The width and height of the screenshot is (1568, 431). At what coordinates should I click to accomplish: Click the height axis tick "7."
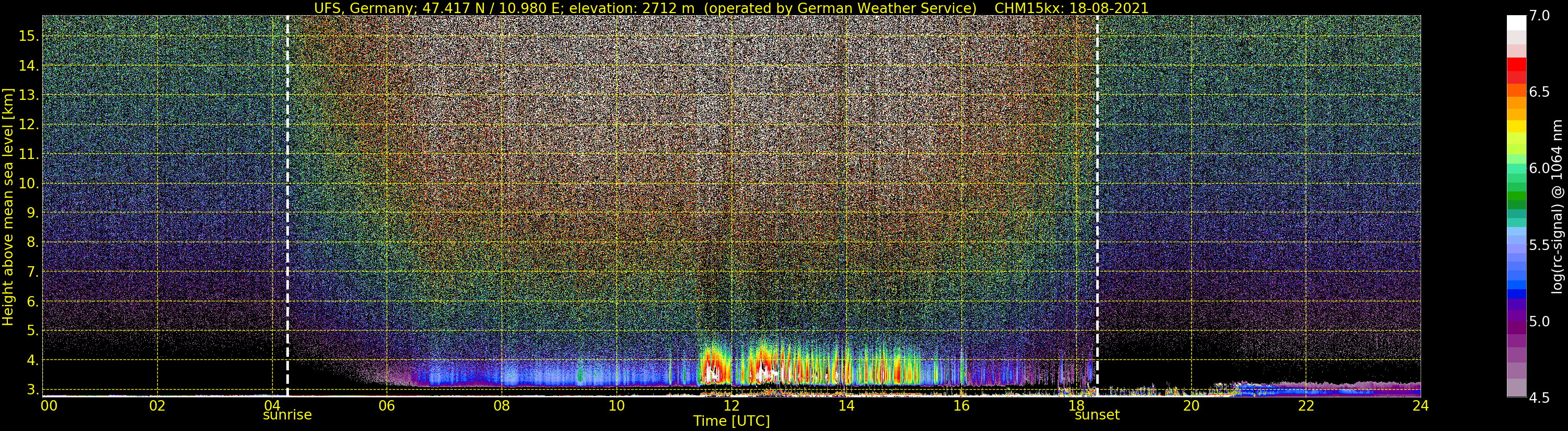pos(32,272)
